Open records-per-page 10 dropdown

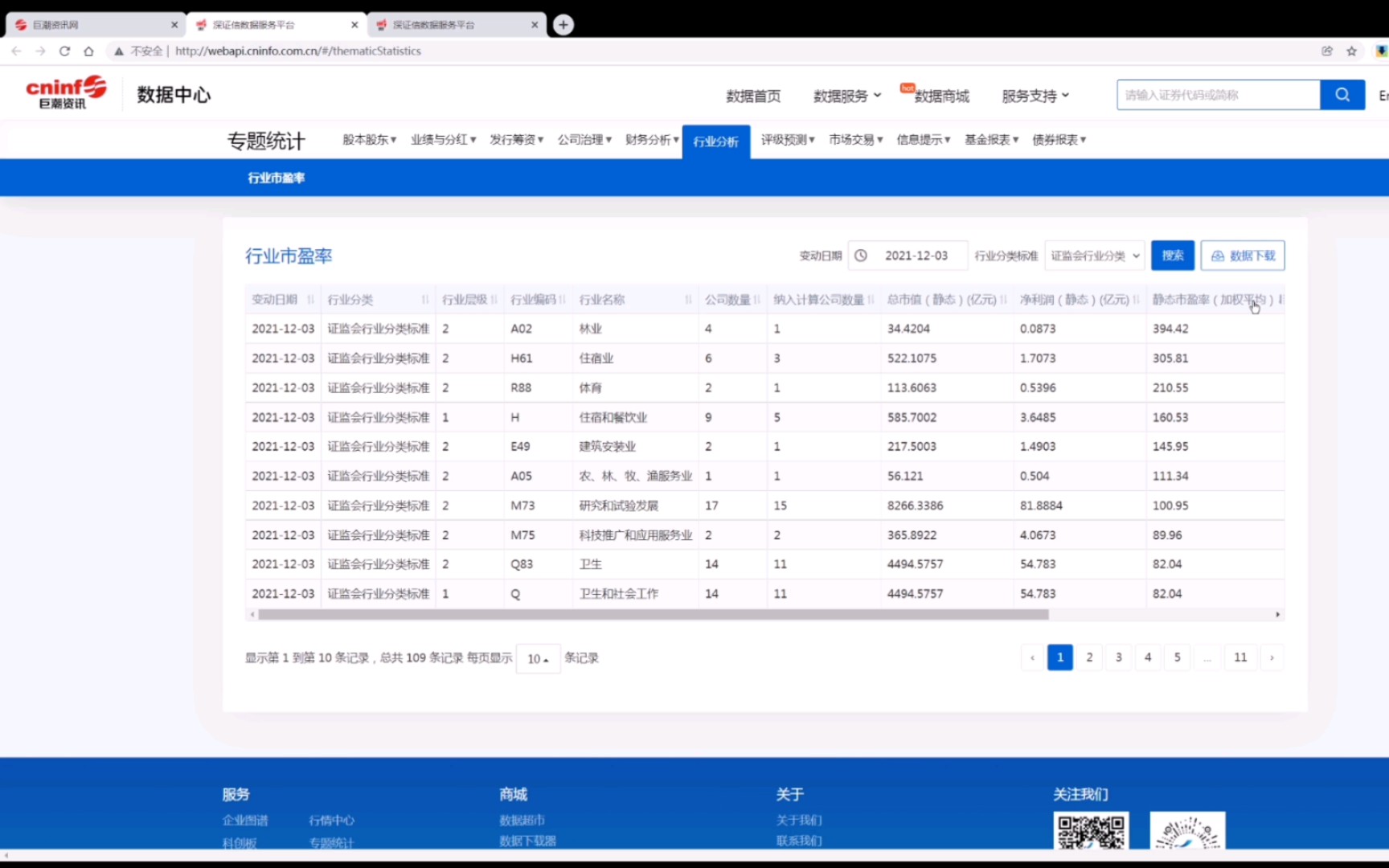[538, 658]
